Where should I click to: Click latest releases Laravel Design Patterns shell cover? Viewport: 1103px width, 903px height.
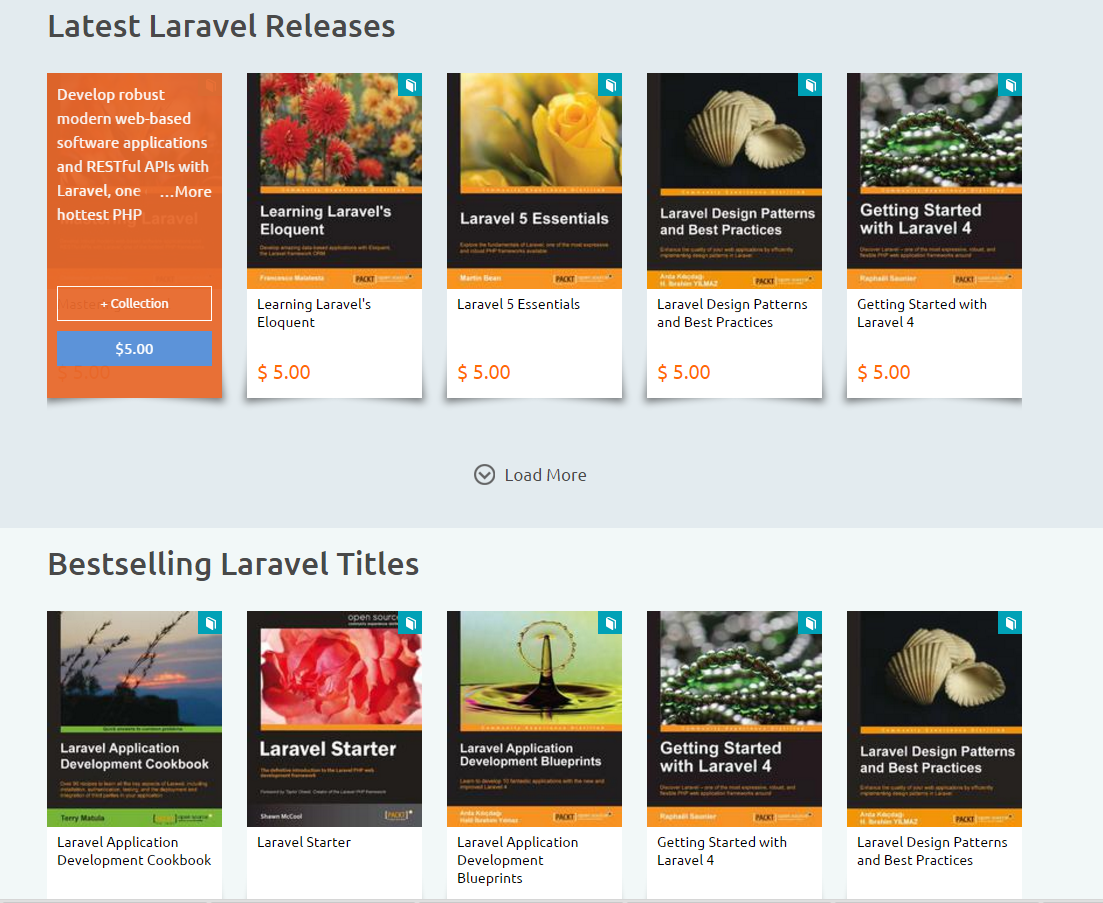tap(734, 181)
